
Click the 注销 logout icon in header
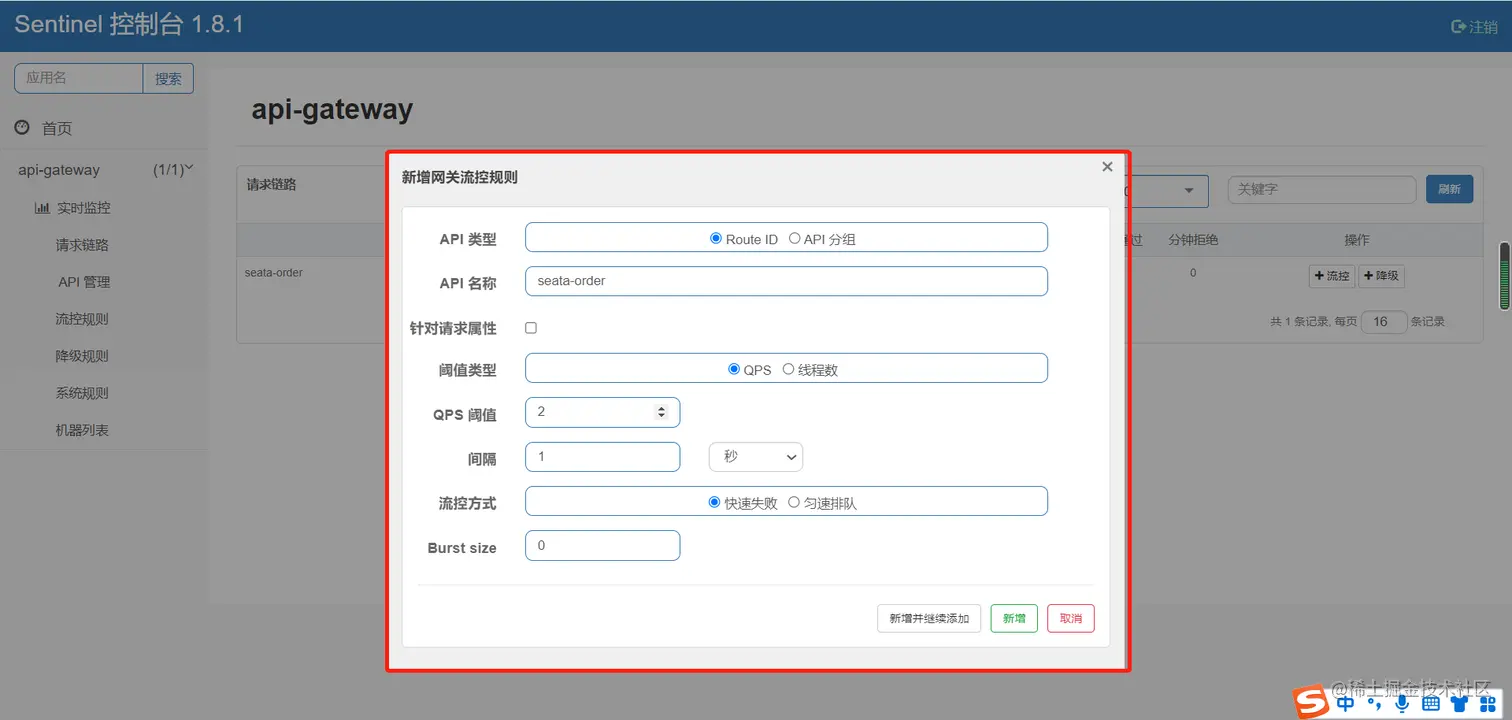point(1458,27)
